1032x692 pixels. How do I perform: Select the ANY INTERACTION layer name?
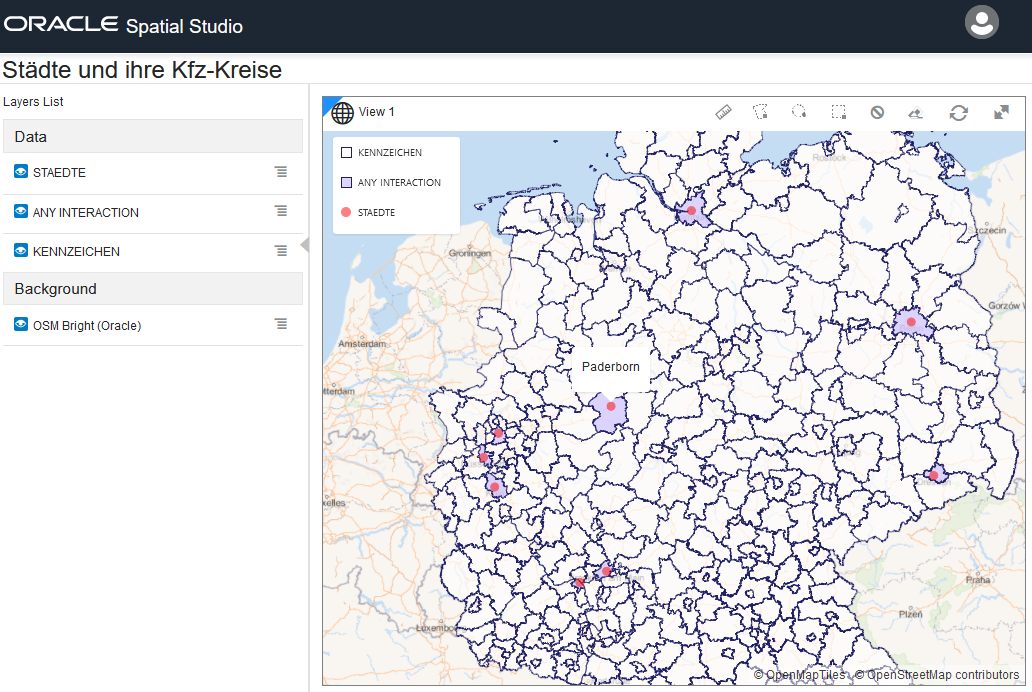click(x=86, y=213)
